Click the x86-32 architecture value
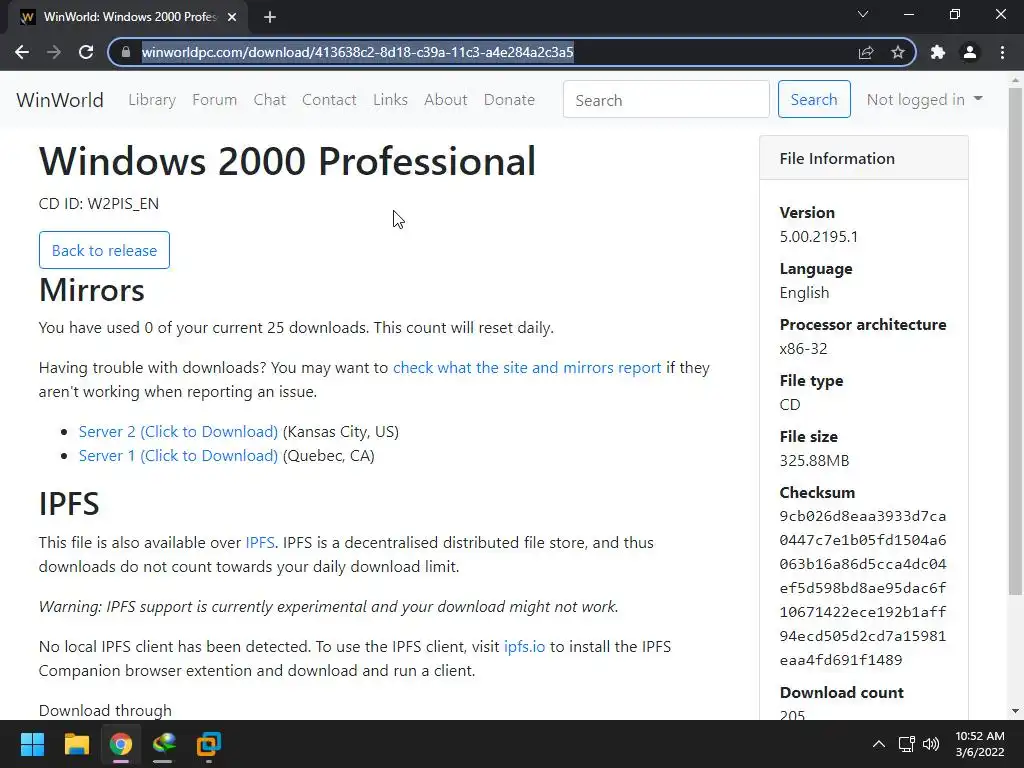The width and height of the screenshot is (1024, 768). coord(803,349)
